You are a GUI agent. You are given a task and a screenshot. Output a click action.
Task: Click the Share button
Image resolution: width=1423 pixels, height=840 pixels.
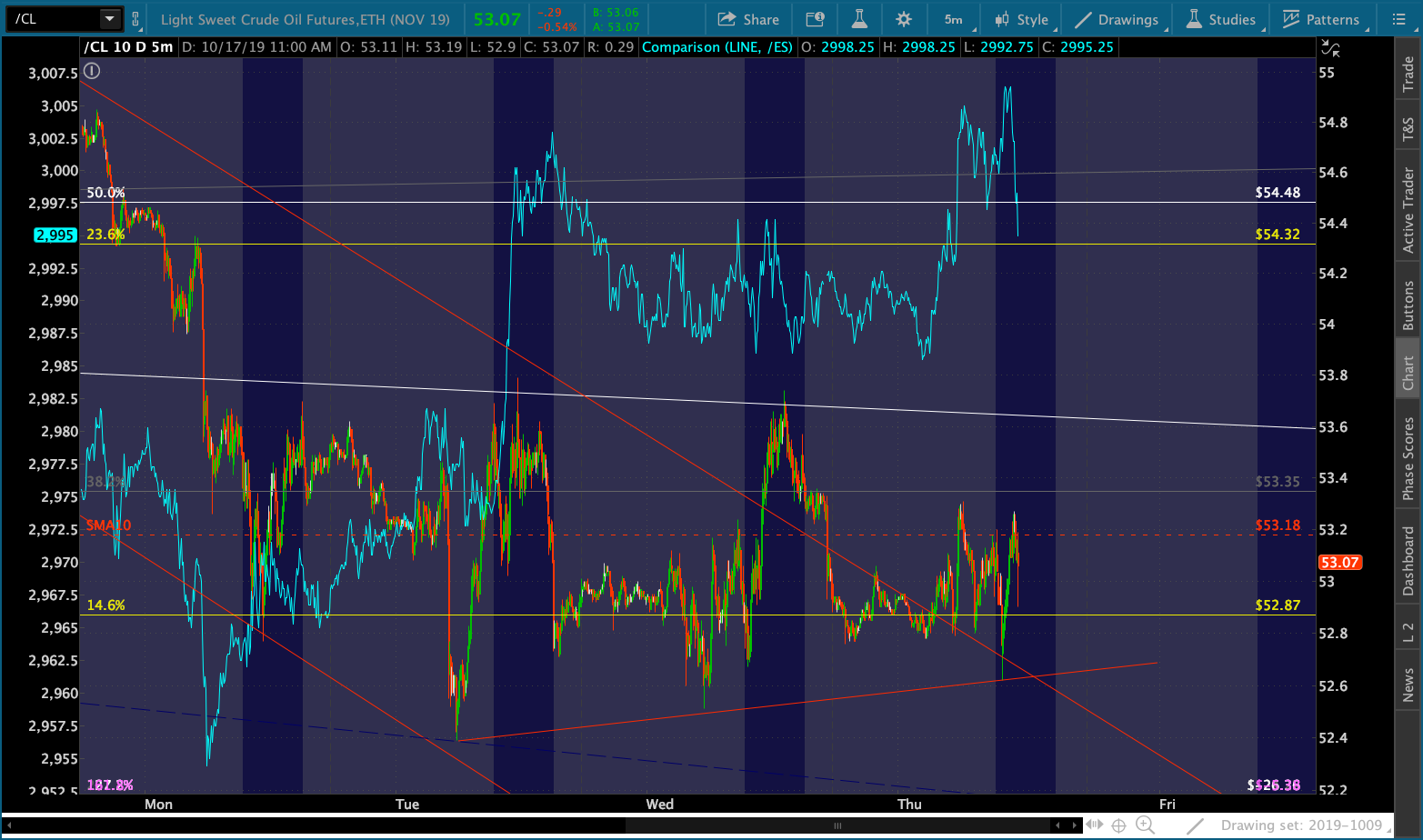pyautogui.click(x=748, y=19)
